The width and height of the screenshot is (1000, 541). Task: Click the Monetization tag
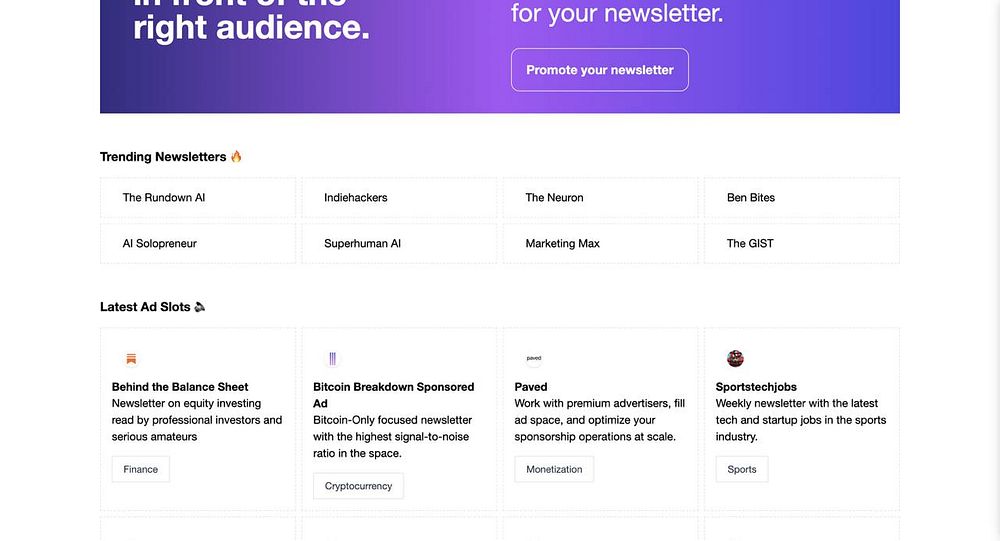pos(554,469)
